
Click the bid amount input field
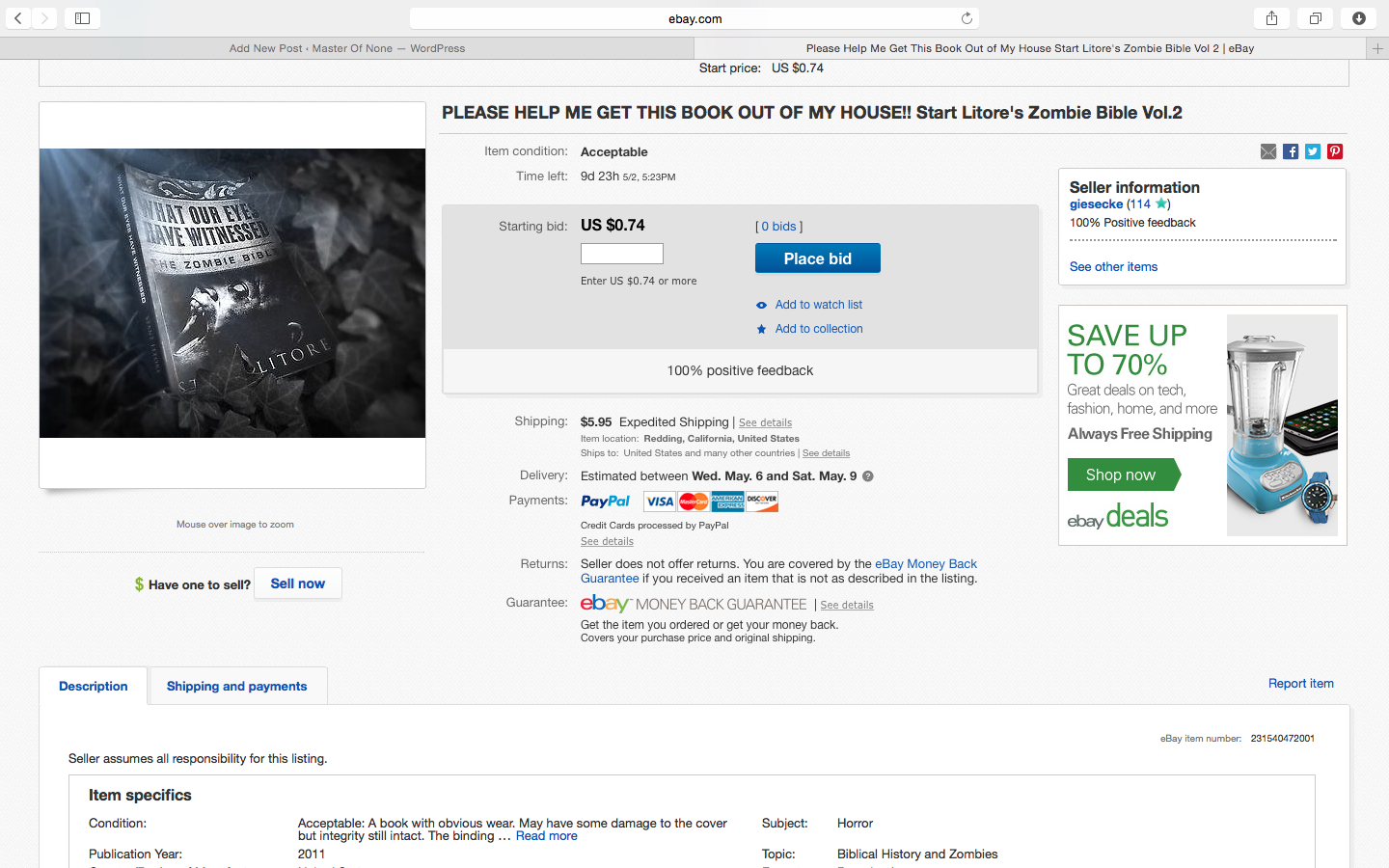point(622,254)
